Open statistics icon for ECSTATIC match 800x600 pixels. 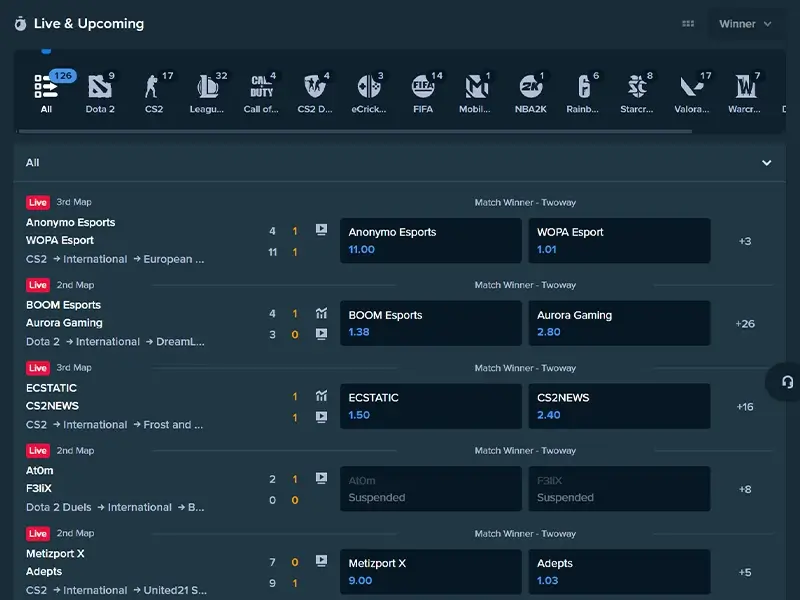(321, 395)
